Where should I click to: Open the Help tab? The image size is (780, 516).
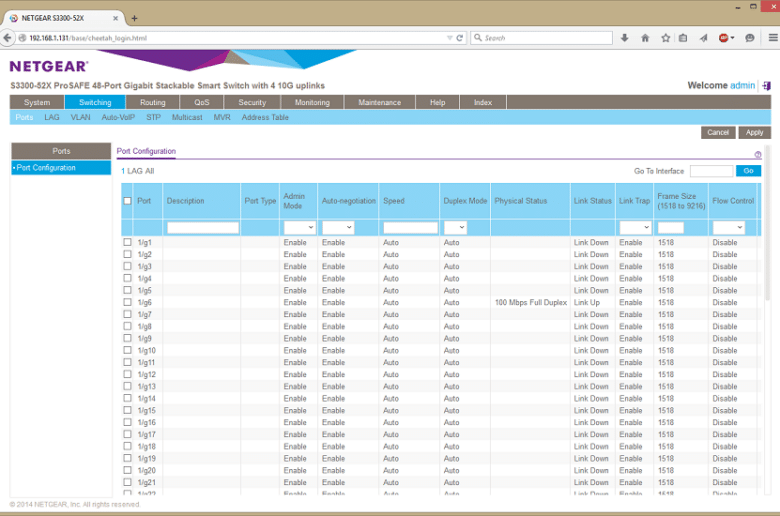click(x=438, y=103)
